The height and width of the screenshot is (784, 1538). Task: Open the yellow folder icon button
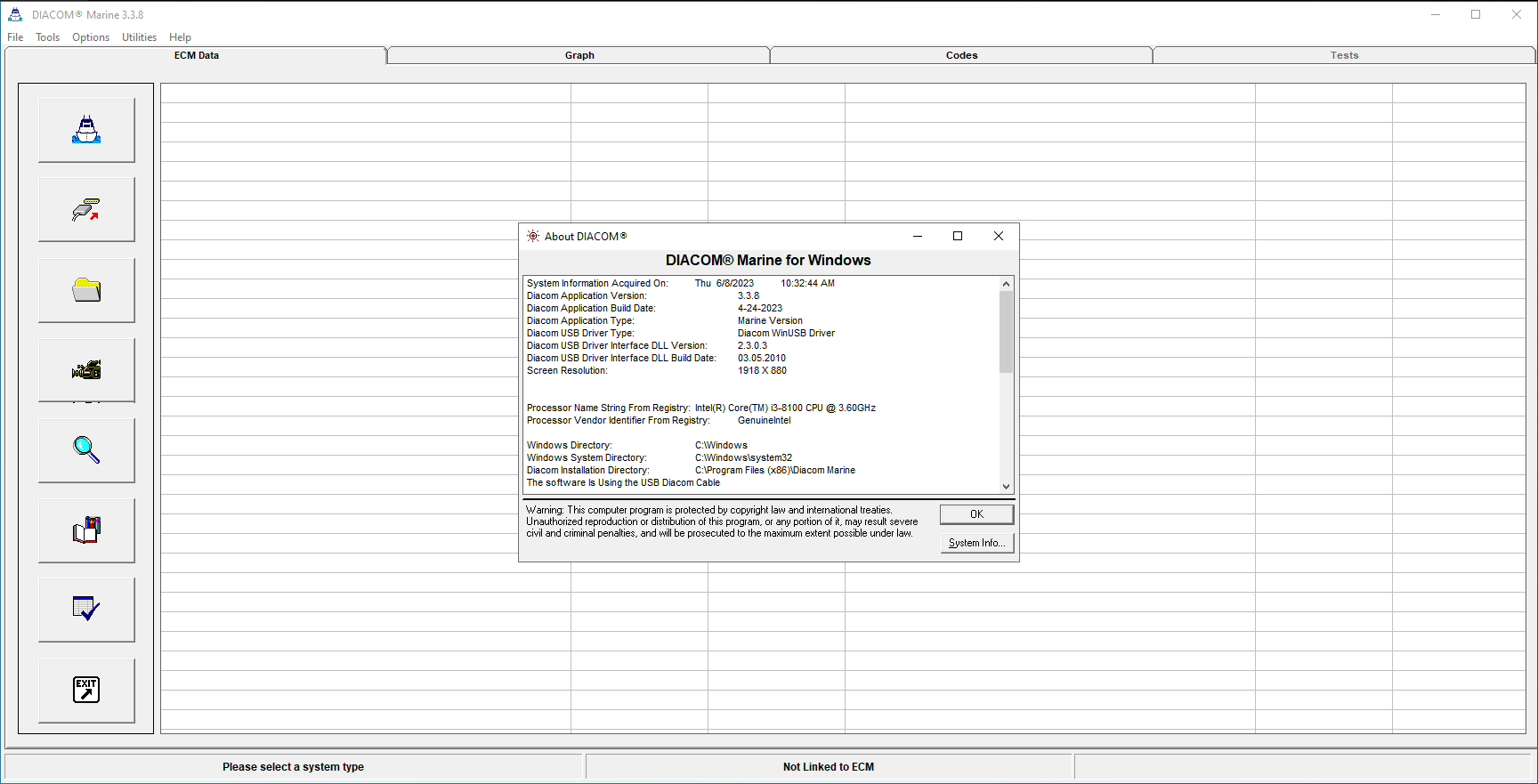86,290
